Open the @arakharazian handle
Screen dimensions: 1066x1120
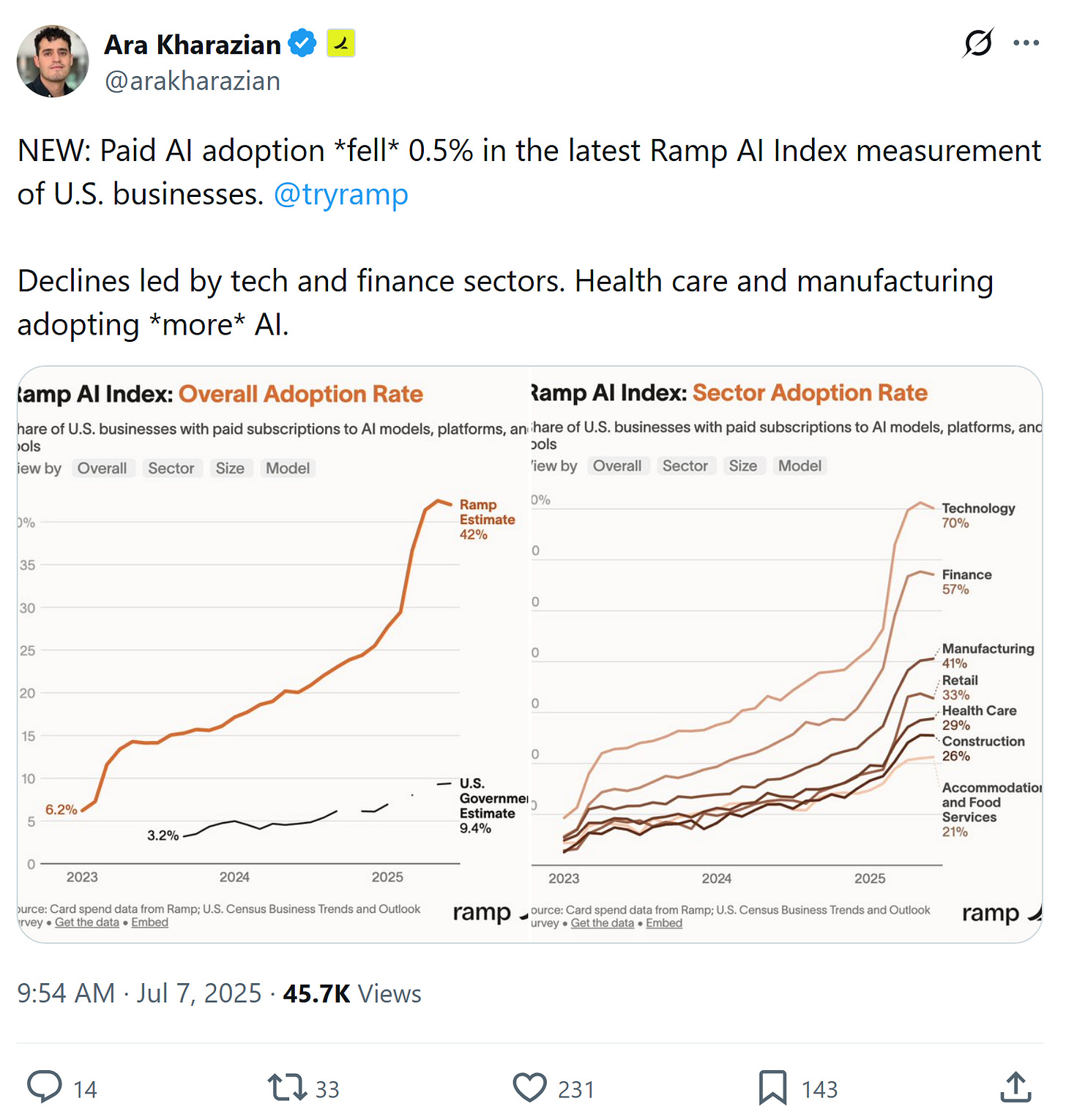(193, 81)
